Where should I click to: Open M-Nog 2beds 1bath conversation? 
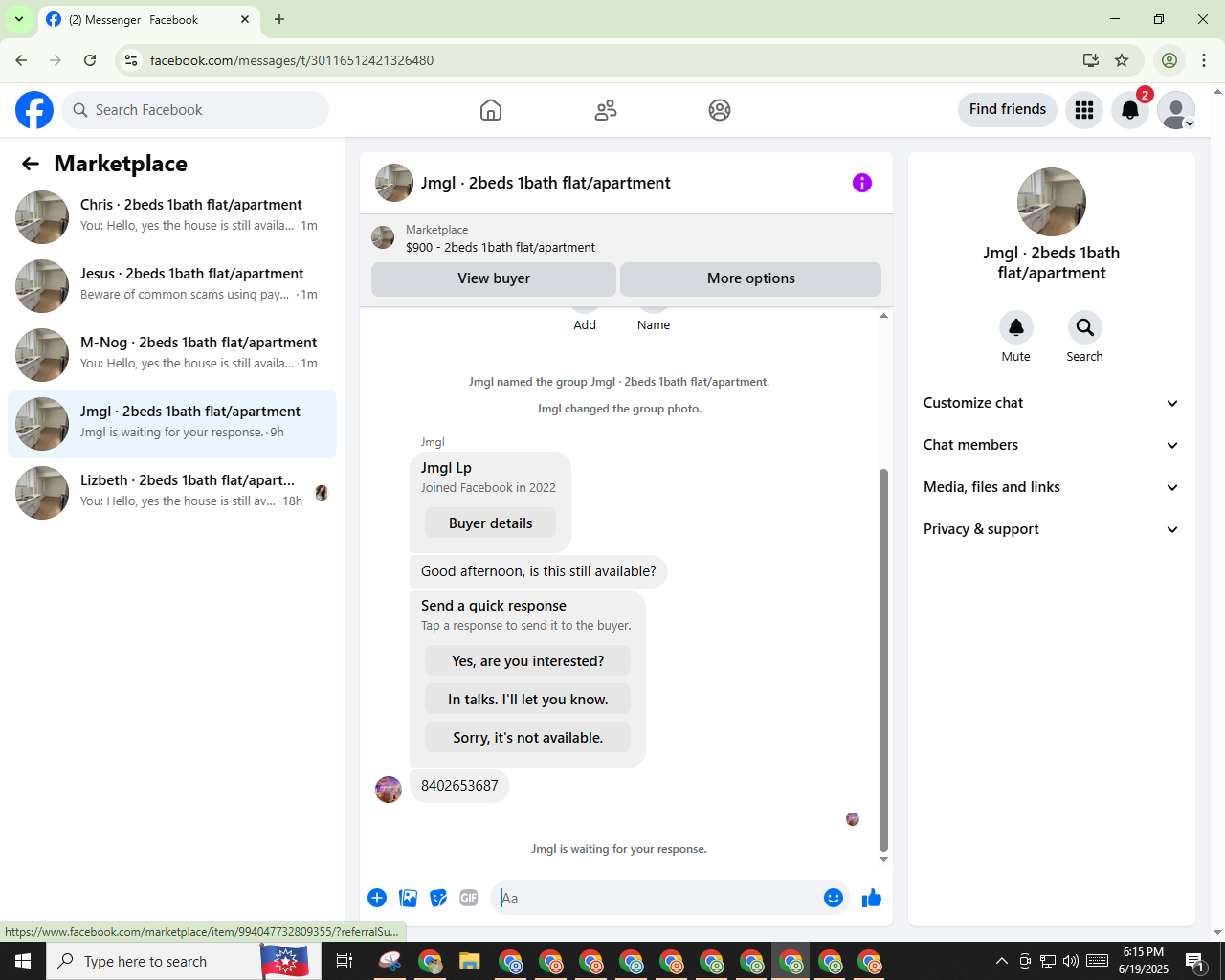(172, 354)
